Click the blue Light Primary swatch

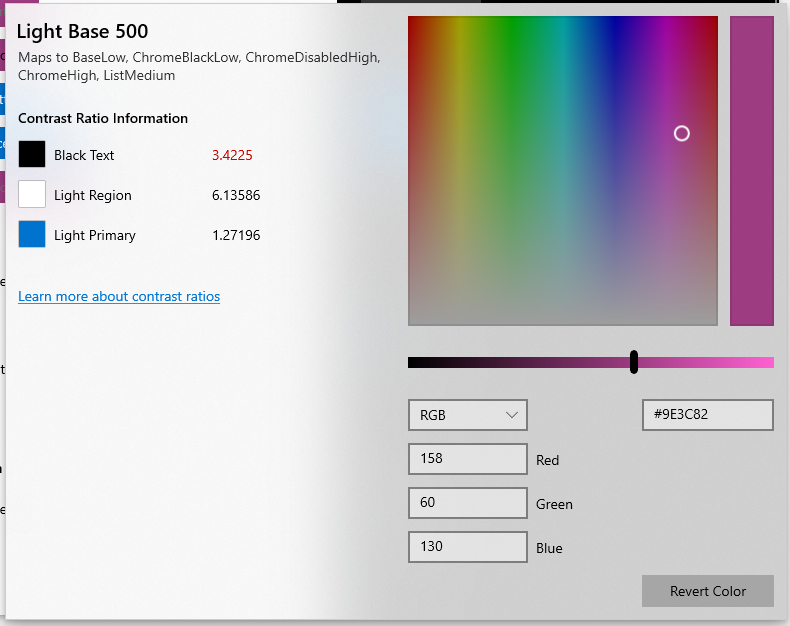tap(32, 234)
